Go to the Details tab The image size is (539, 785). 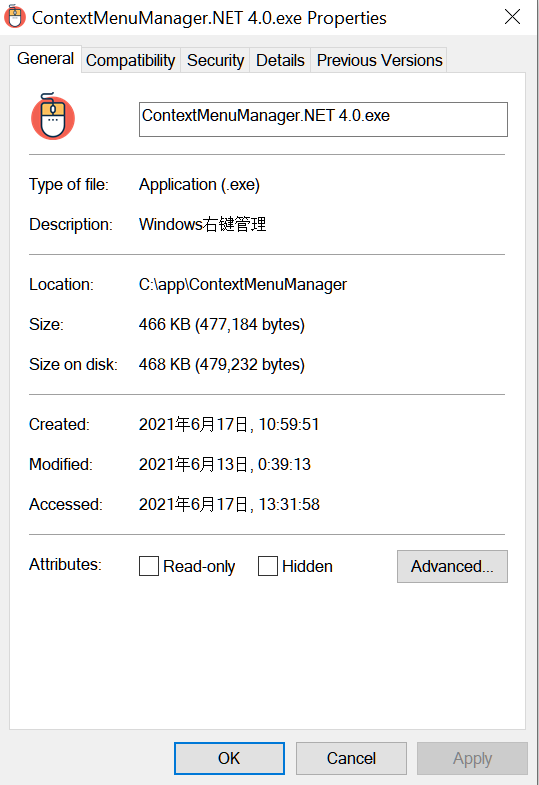click(280, 60)
